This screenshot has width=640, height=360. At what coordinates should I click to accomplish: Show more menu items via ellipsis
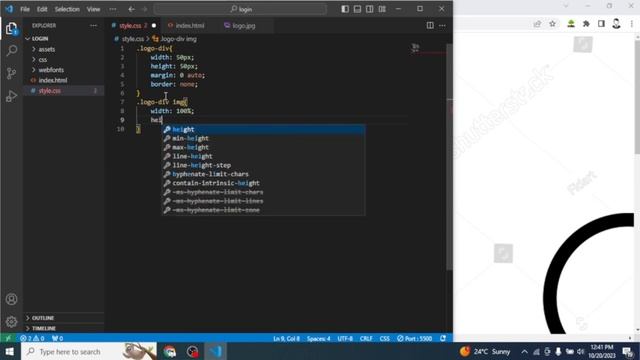coord(113,9)
